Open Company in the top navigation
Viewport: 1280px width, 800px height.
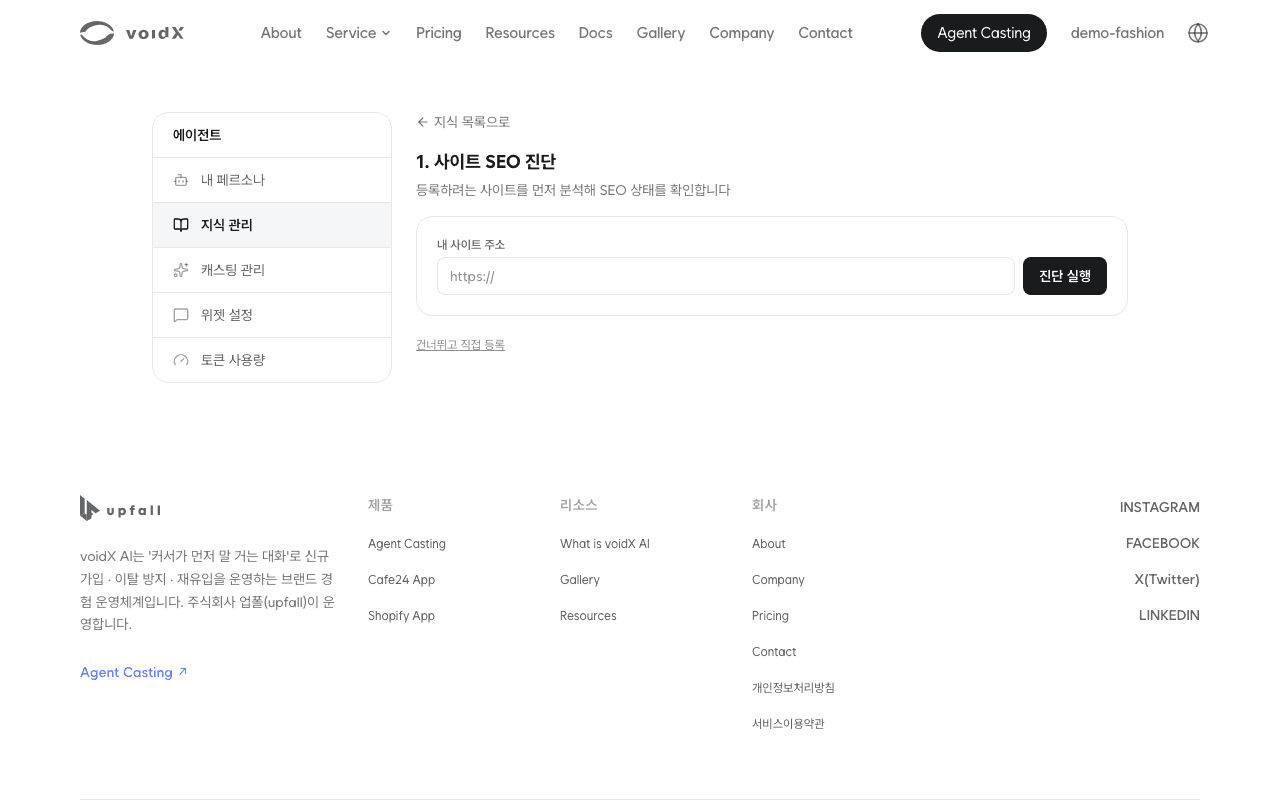742,33
